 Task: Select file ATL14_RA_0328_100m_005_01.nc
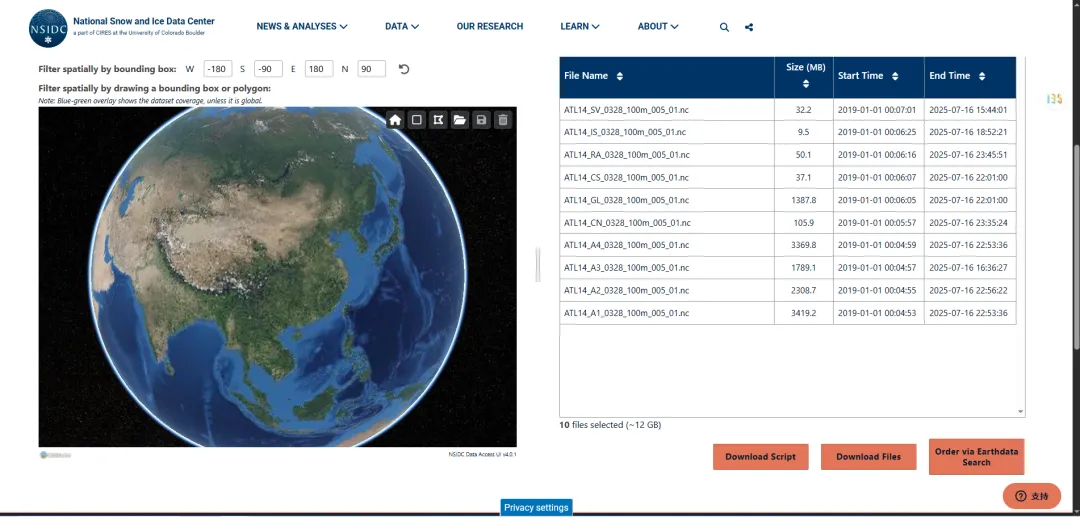(x=626, y=155)
